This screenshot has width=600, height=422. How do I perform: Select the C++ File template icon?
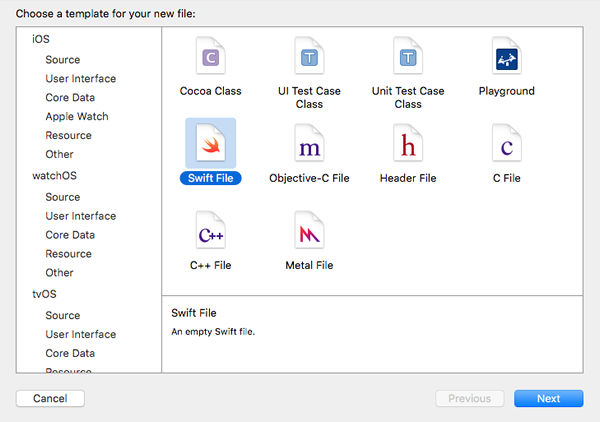(x=210, y=233)
